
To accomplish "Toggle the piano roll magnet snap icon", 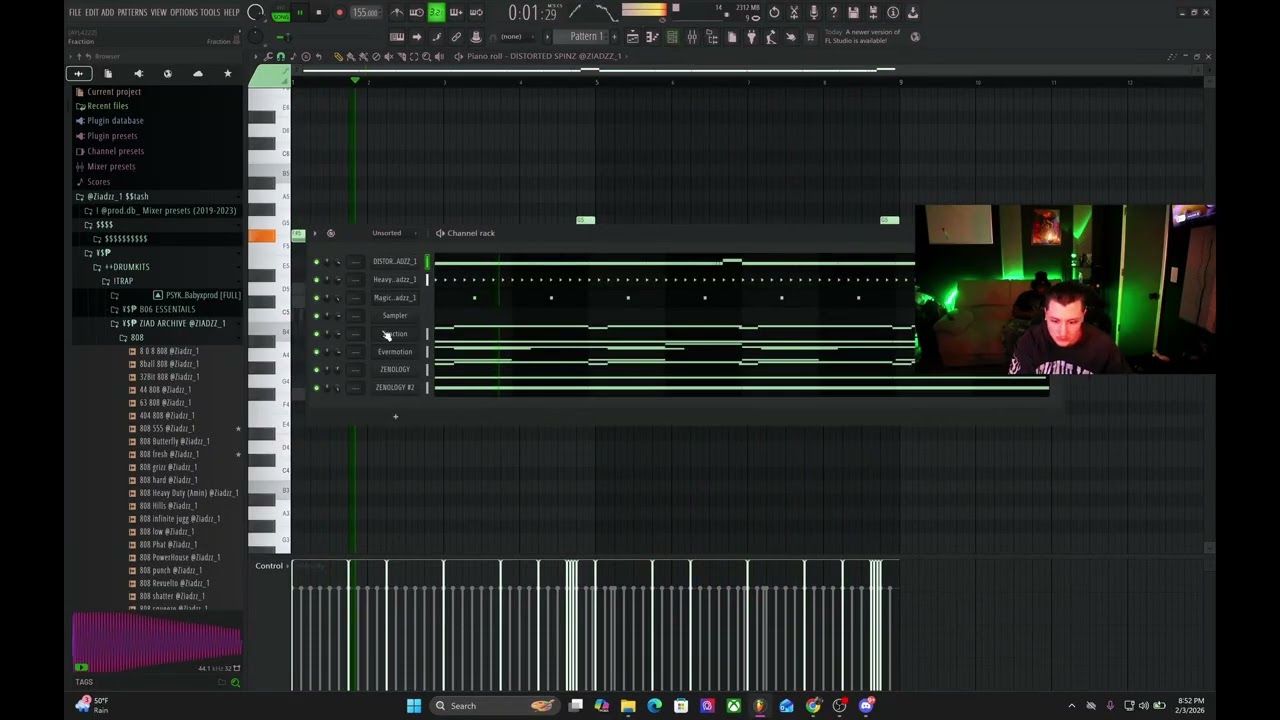I will pyautogui.click(x=280, y=56).
